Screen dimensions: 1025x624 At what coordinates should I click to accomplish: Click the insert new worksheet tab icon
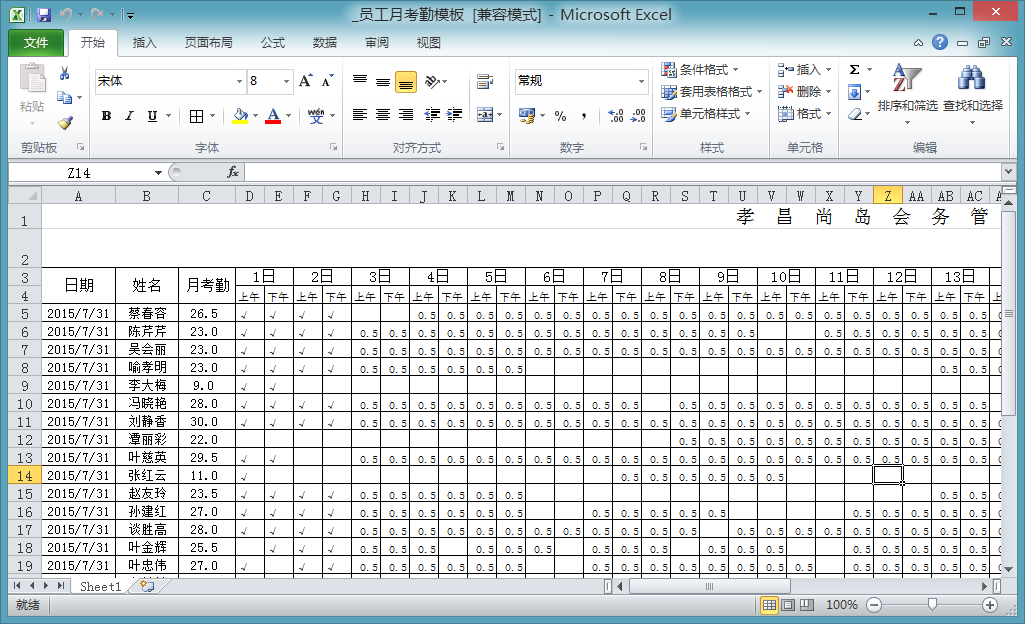147,586
